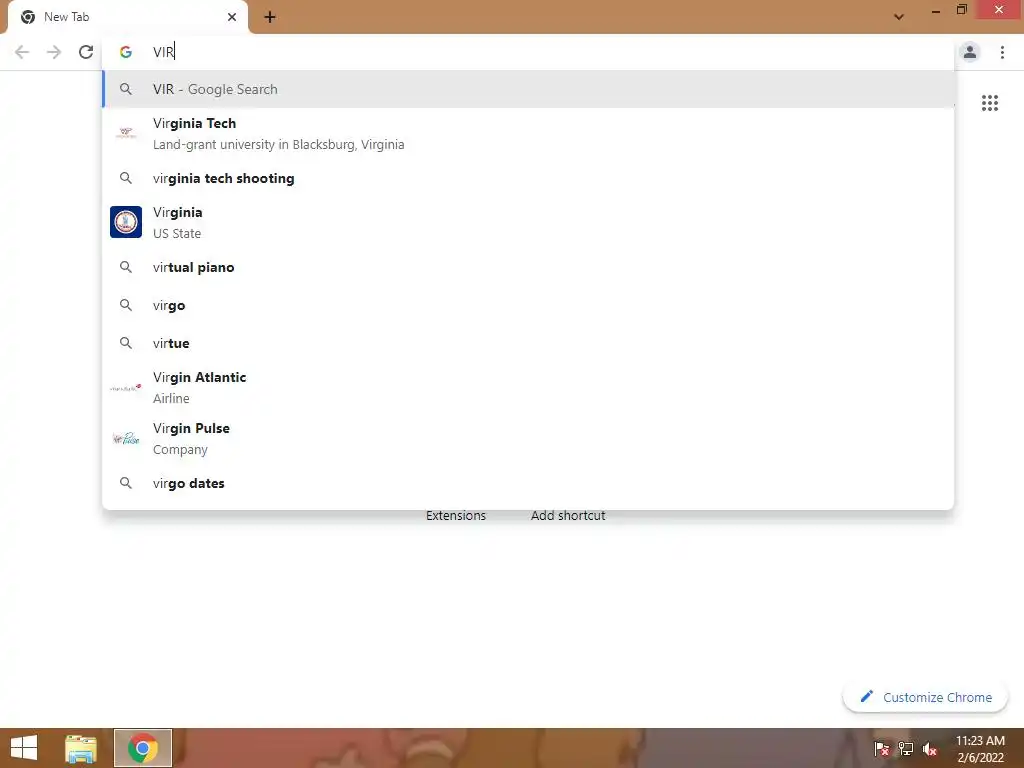Open the tab search chevron

point(899,17)
